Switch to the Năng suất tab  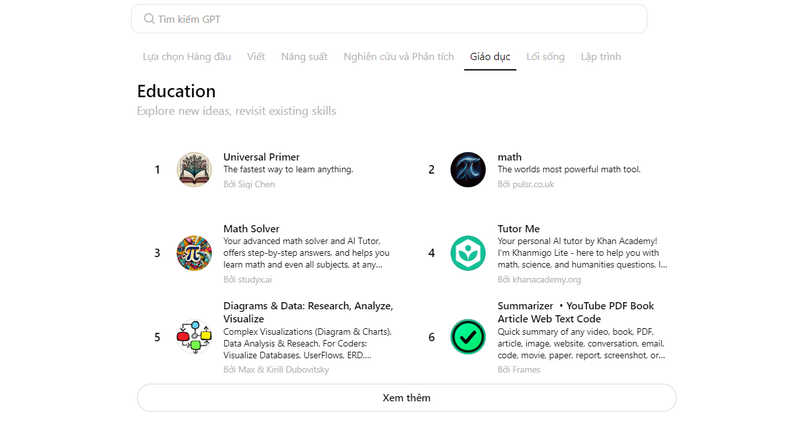[304, 57]
